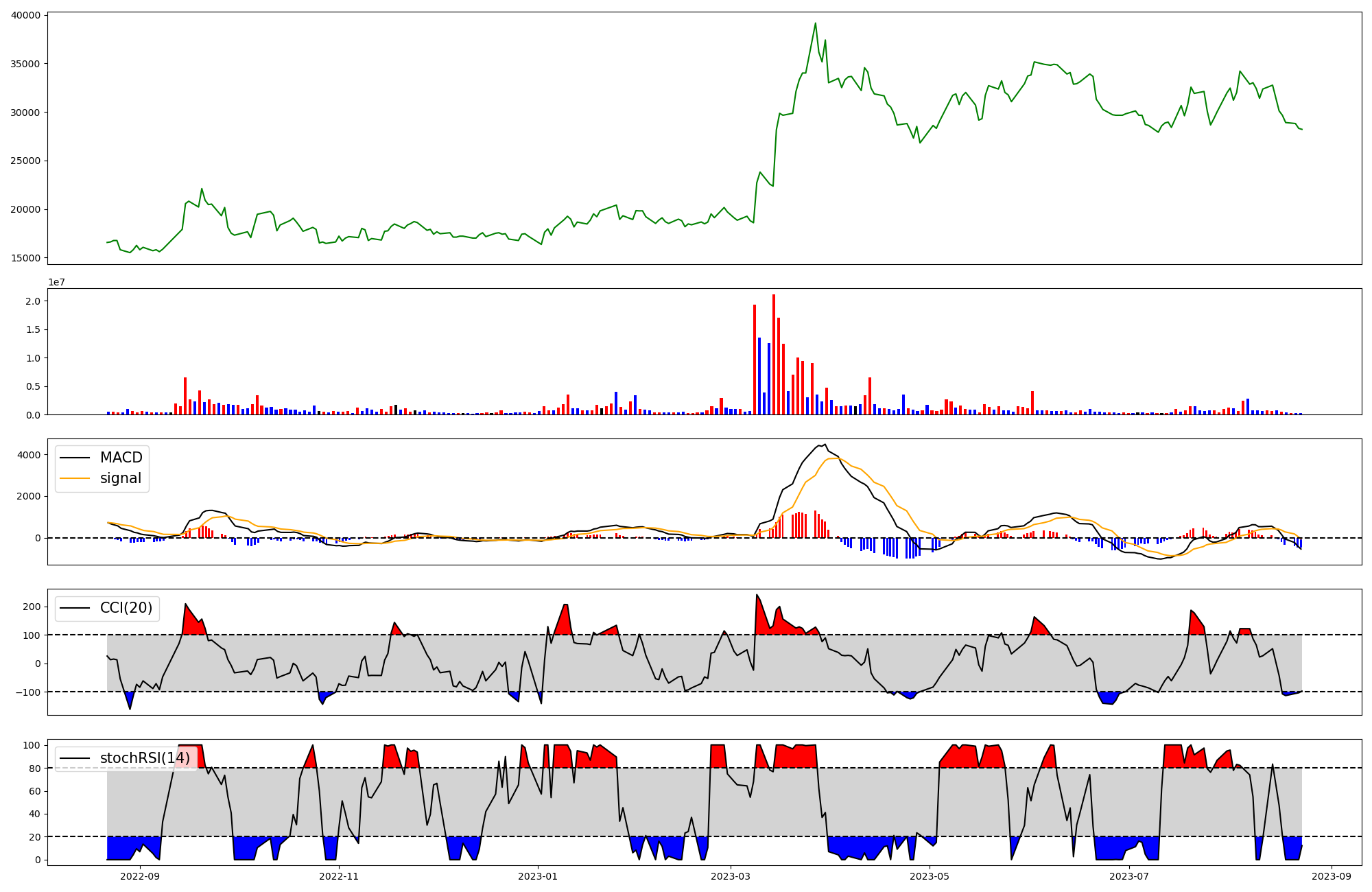Click the 2023-05 x-axis date label
Viewport: 1372px width, 892px height.
click(930, 876)
